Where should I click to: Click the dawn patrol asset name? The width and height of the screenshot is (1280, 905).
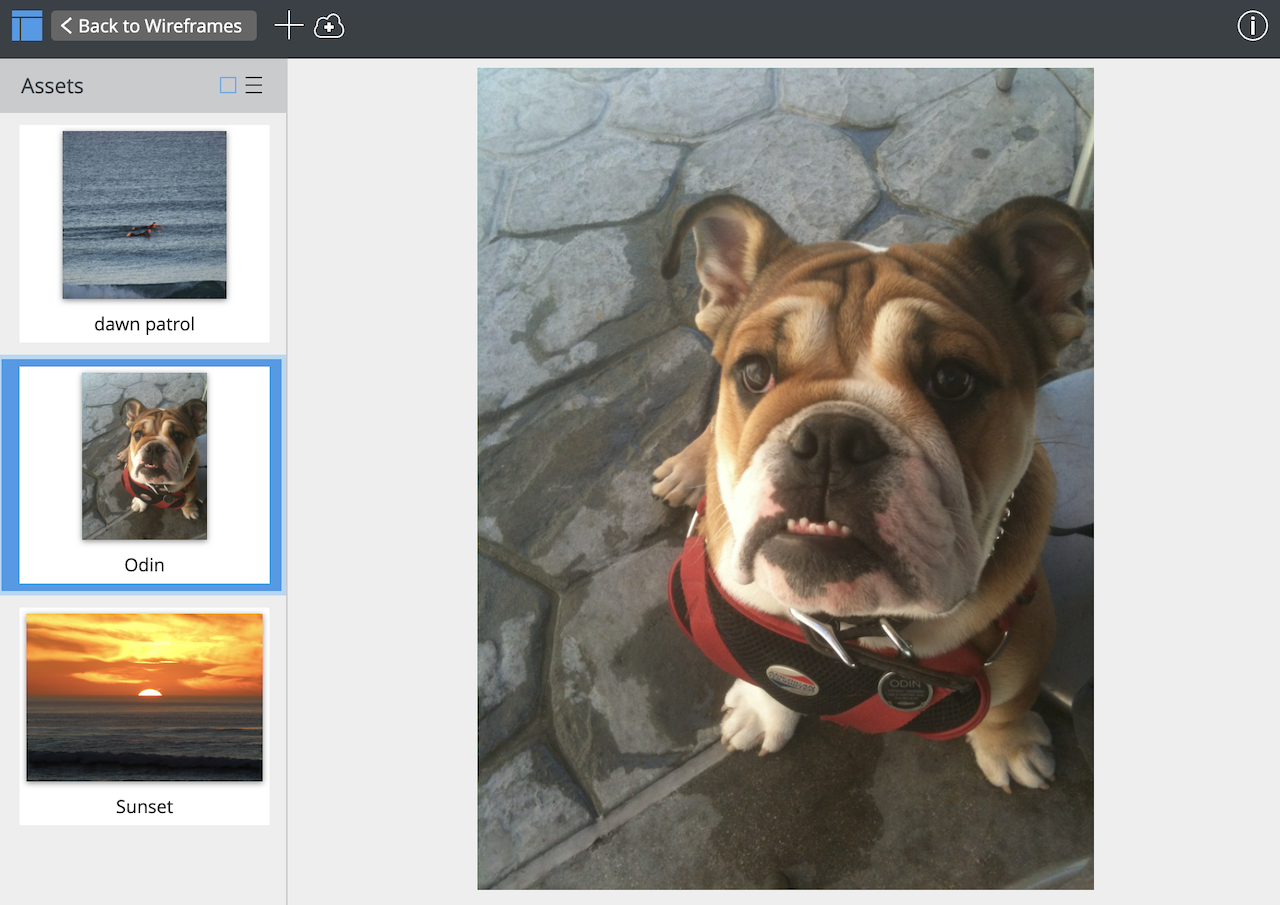(144, 323)
